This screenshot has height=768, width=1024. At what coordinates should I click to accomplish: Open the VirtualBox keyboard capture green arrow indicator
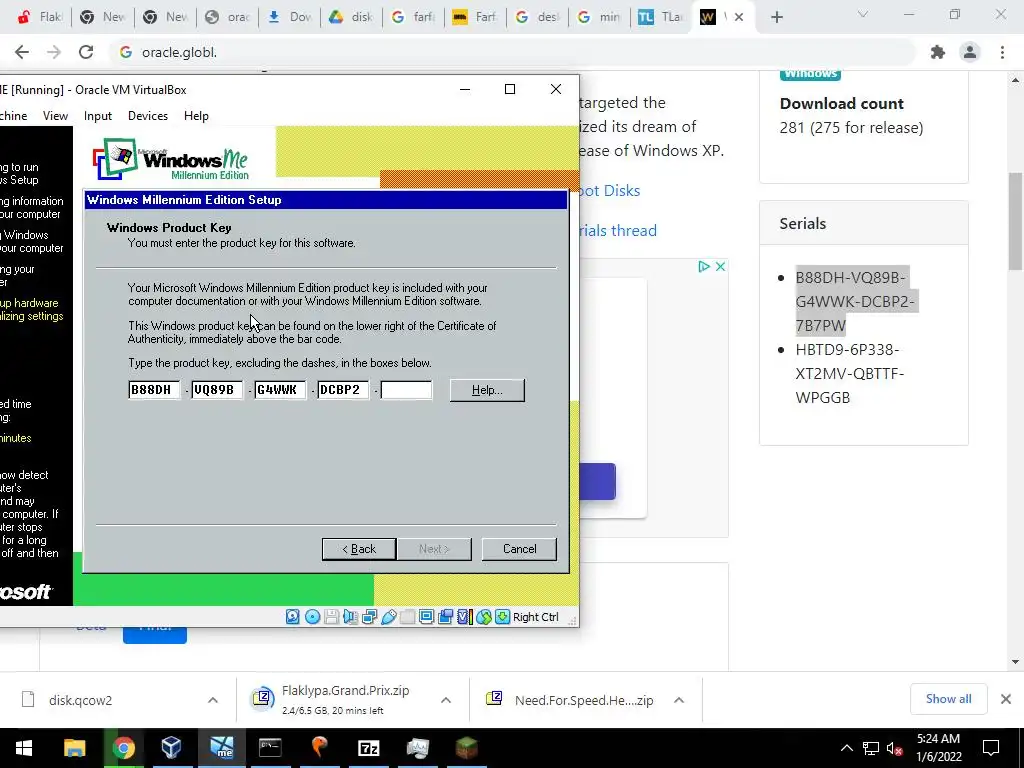pyautogui.click(x=502, y=616)
